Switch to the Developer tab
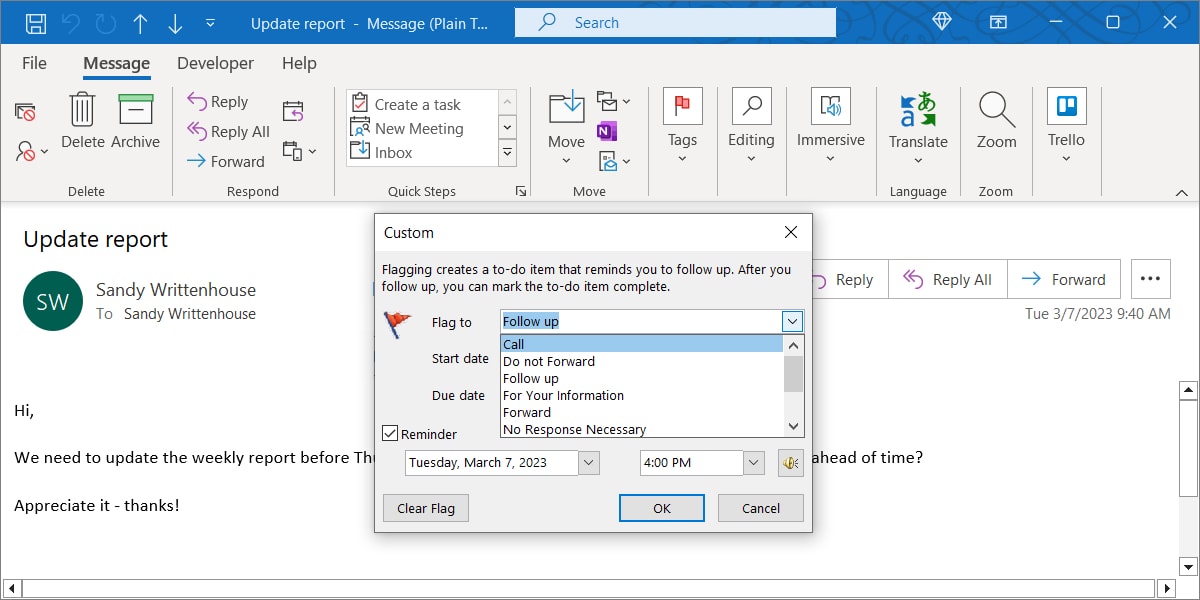 [x=215, y=63]
